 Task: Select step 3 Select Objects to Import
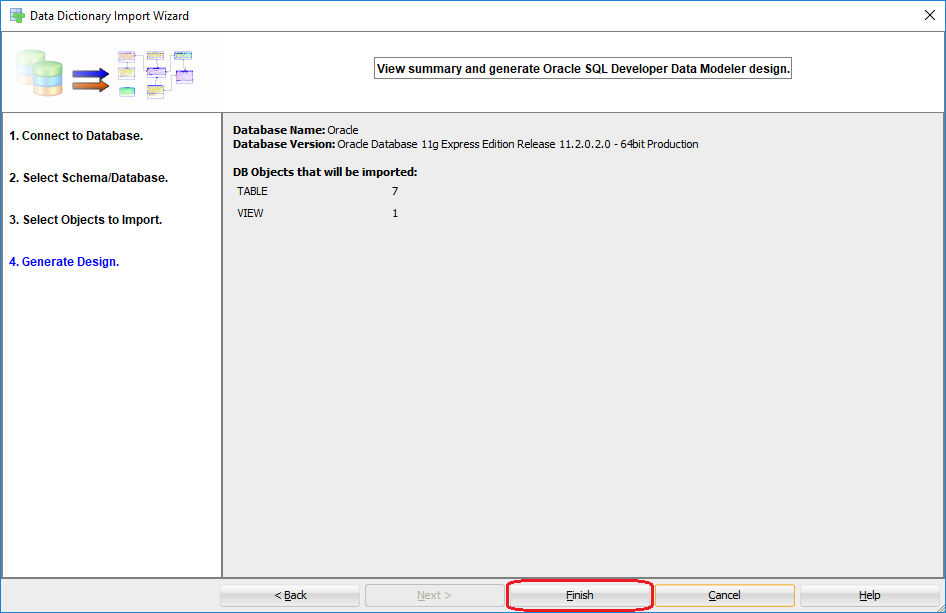85,220
